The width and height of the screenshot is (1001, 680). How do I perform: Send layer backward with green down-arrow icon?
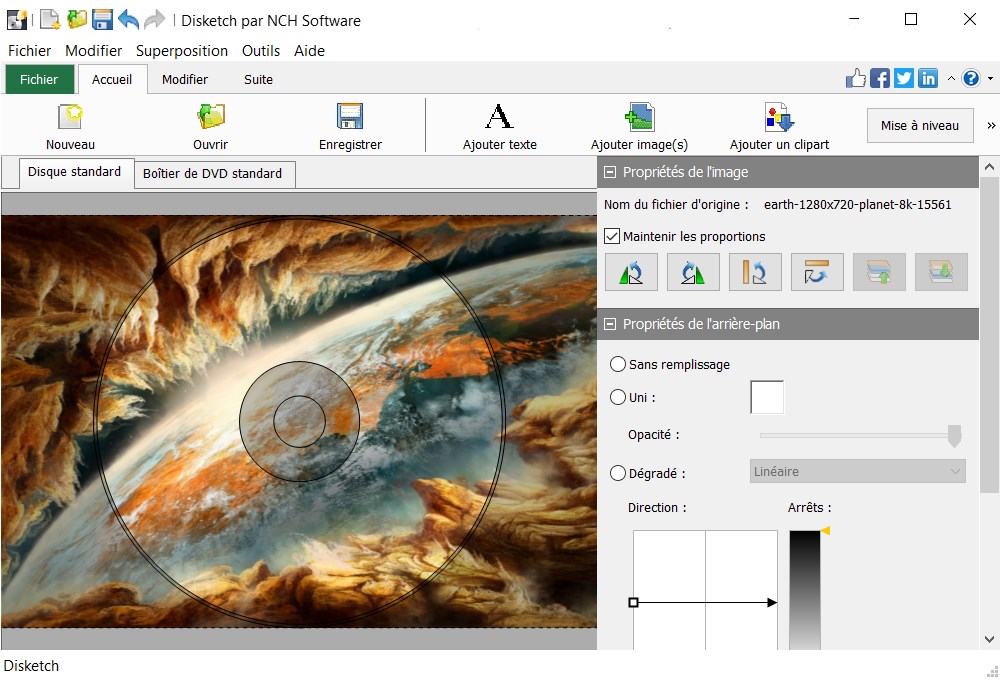(941, 272)
